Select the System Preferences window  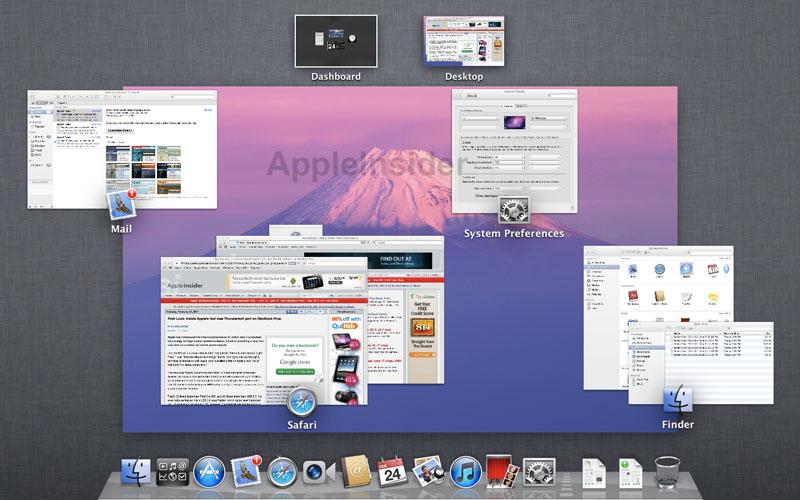tap(514, 151)
